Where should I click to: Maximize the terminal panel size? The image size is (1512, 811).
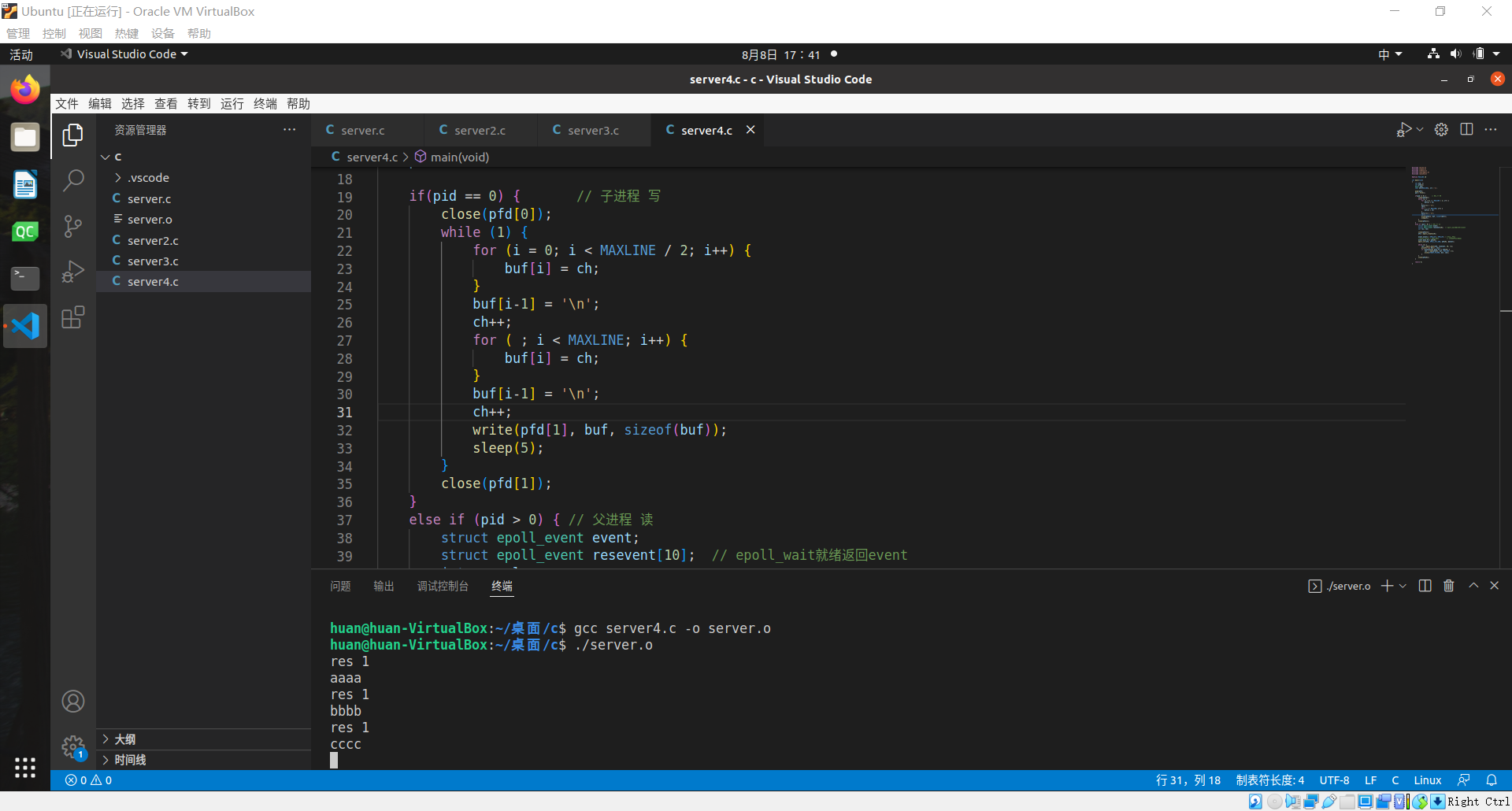click(x=1473, y=586)
